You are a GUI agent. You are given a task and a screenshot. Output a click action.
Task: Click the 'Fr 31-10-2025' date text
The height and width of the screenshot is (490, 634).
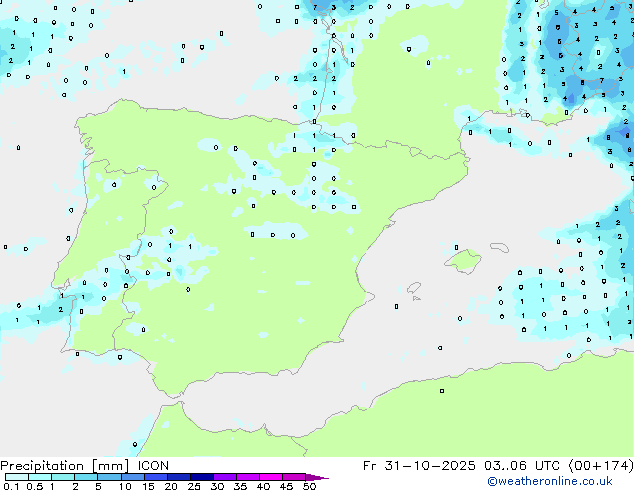(419, 466)
